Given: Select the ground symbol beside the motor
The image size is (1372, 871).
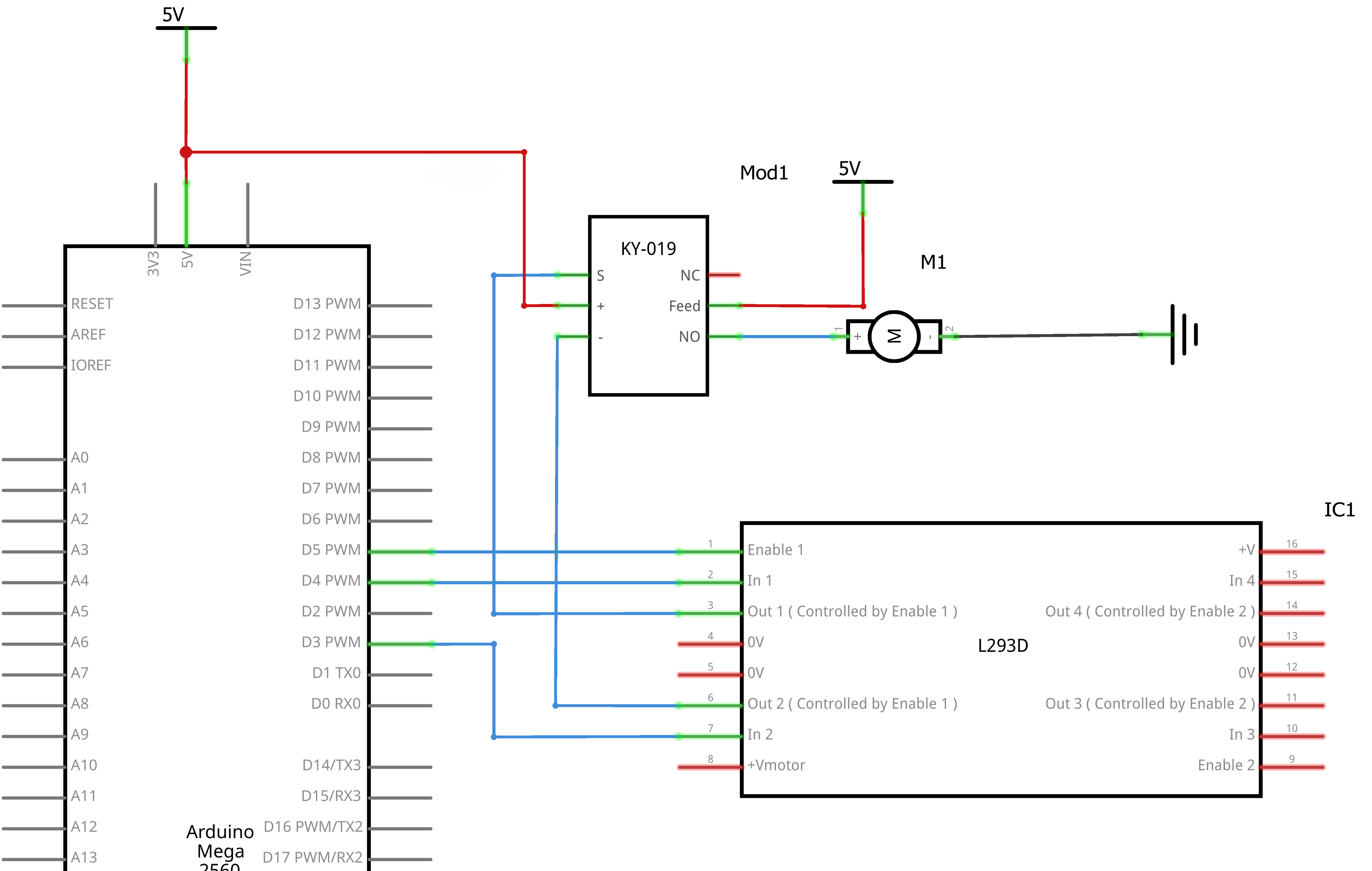Looking at the screenshot, I should click(1185, 335).
